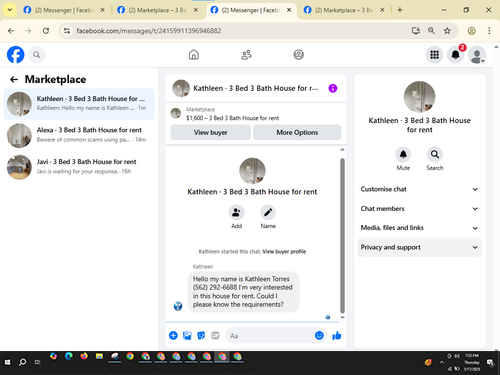
Task: Open Alexa's 3 Bed 3 Bath conversation
Action: [x=79, y=135]
